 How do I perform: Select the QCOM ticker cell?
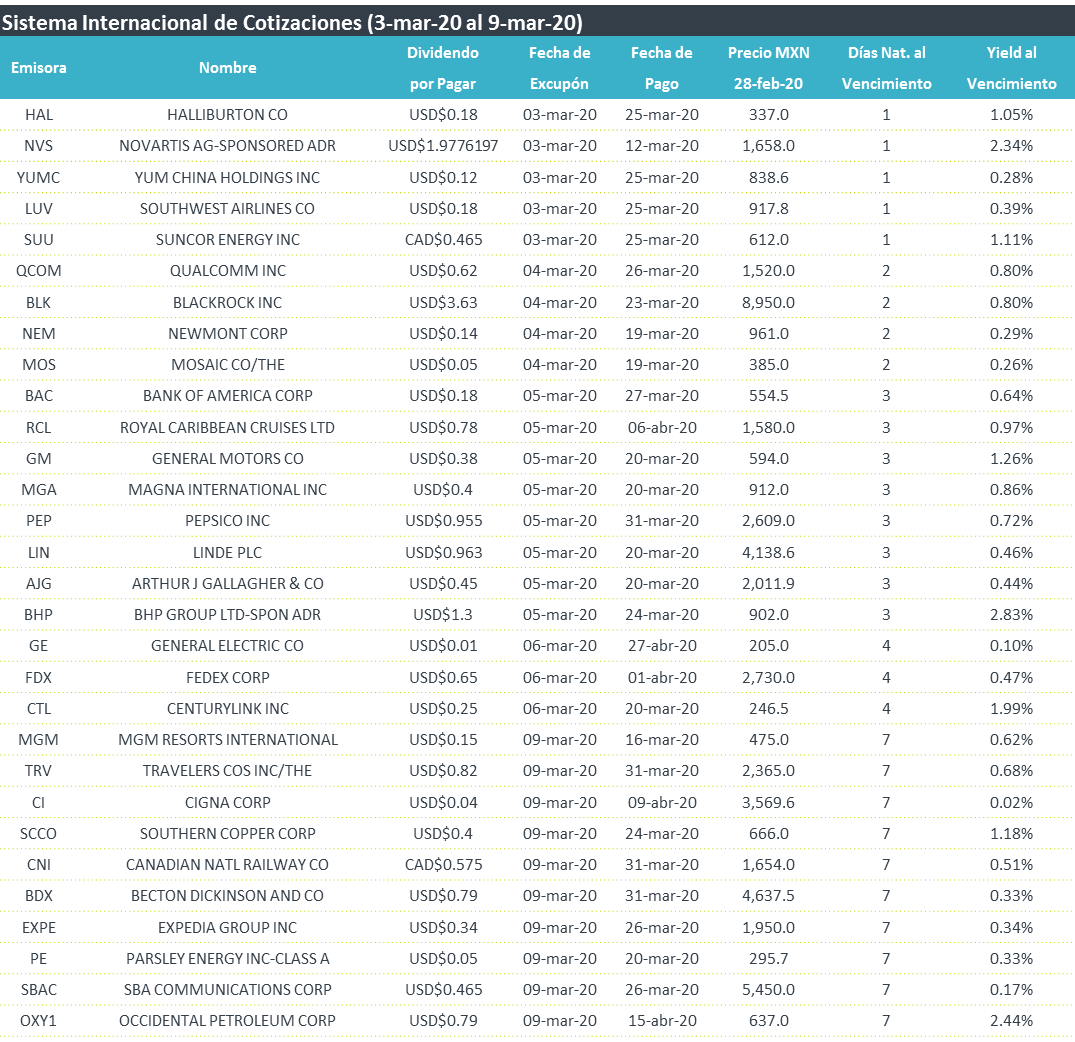38,271
